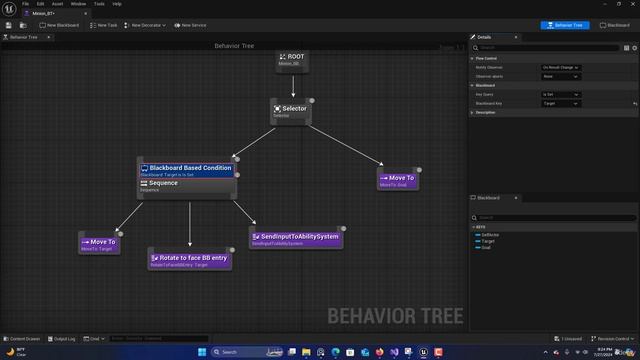Open File Explorer from the taskbar
Screen dimensions: 640x360
(306, 352)
